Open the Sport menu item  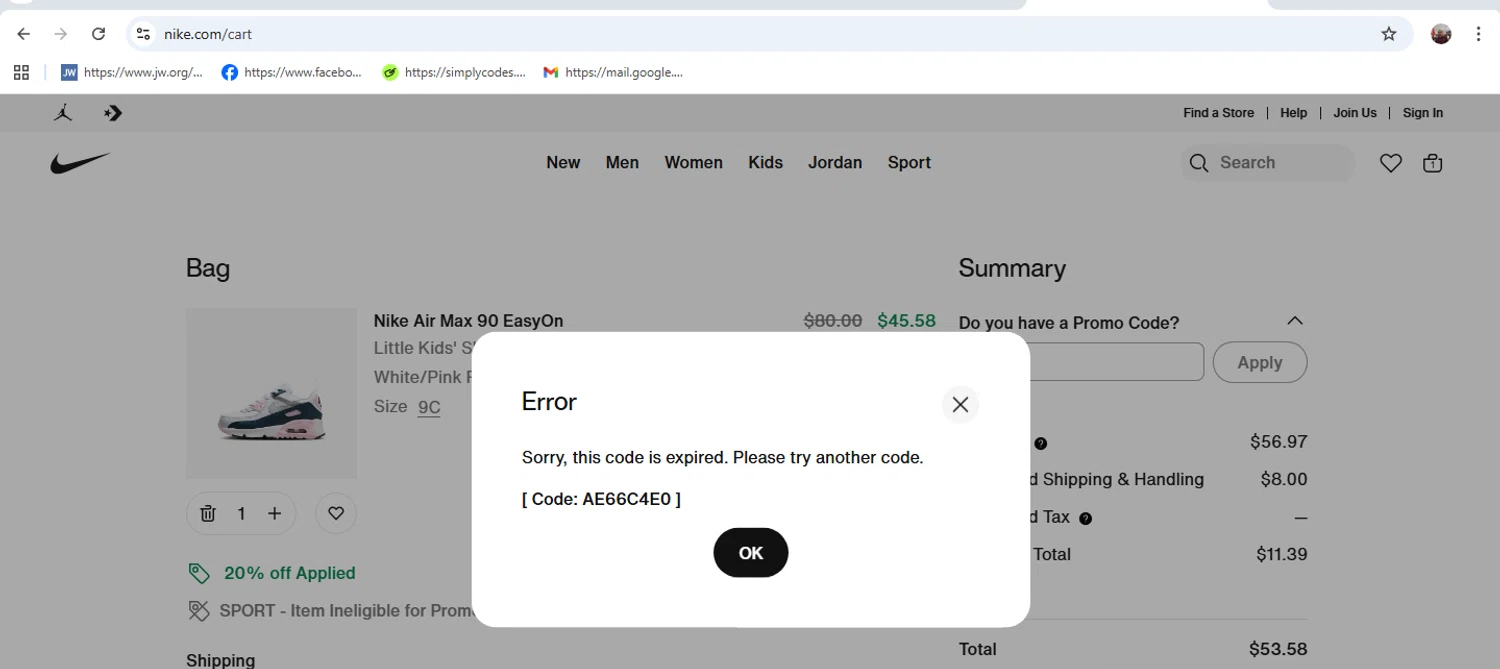pyautogui.click(x=909, y=162)
